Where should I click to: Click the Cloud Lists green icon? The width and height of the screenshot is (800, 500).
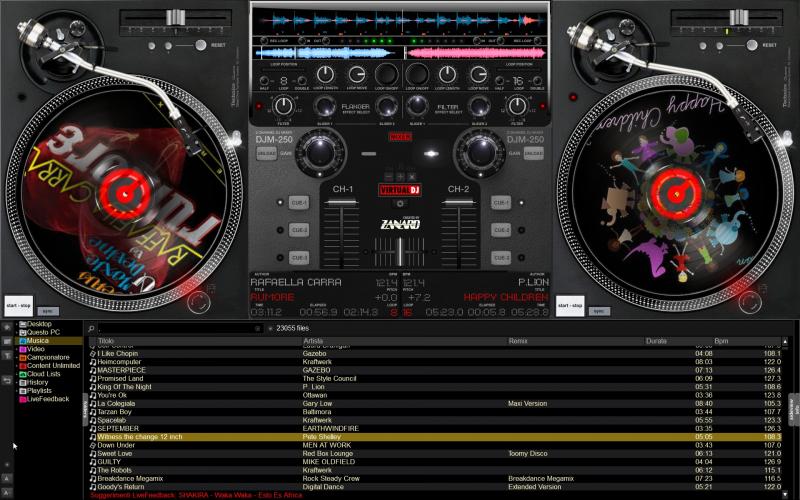22,374
